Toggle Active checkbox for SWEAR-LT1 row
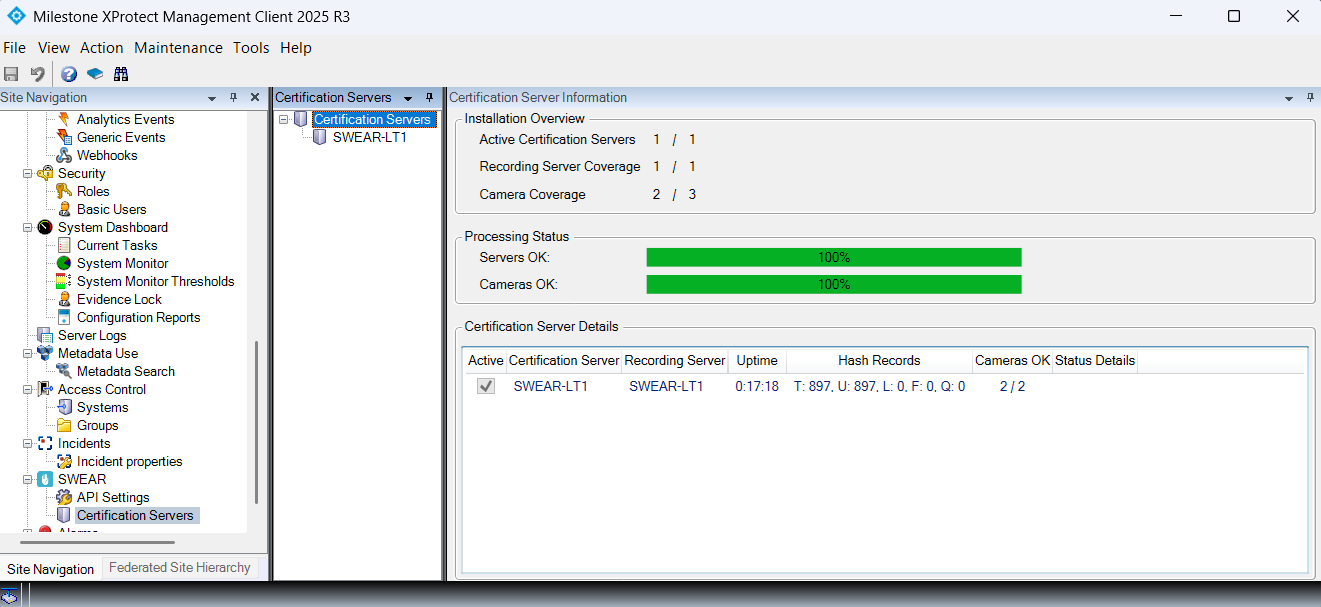 click(x=486, y=386)
